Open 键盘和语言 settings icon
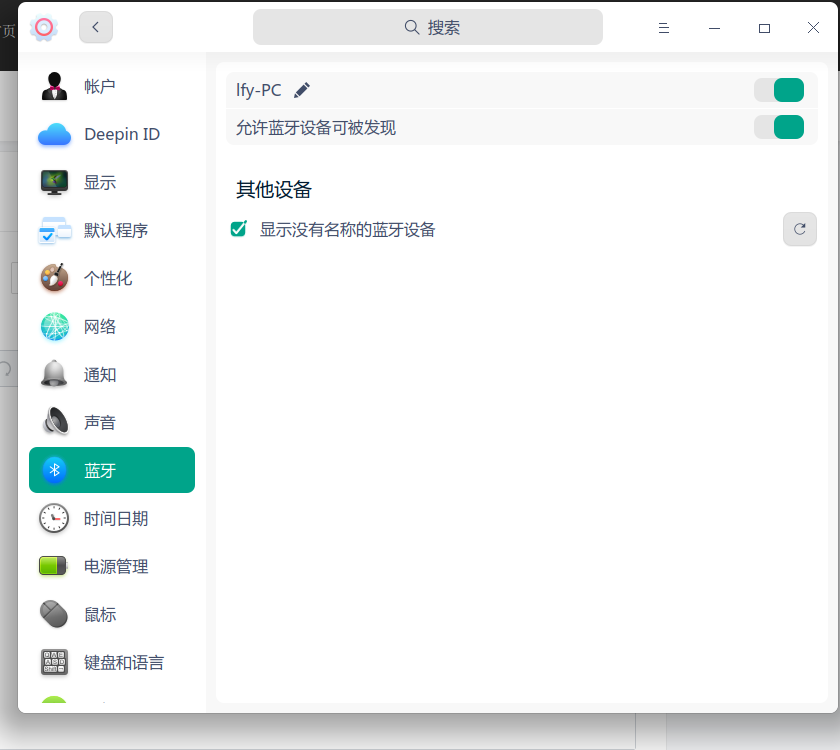The width and height of the screenshot is (840, 750). [54, 662]
